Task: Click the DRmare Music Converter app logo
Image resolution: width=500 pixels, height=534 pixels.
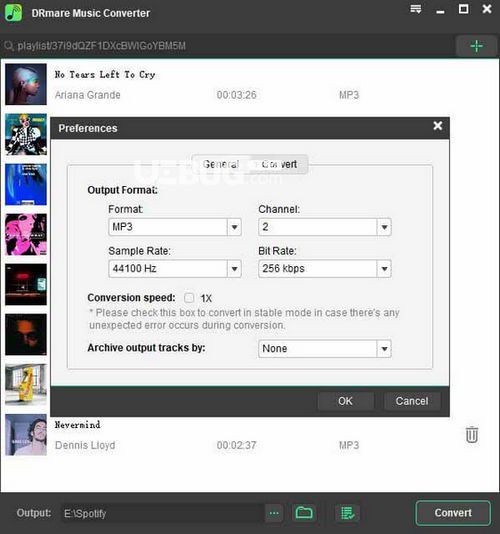Action: pyautogui.click(x=14, y=13)
